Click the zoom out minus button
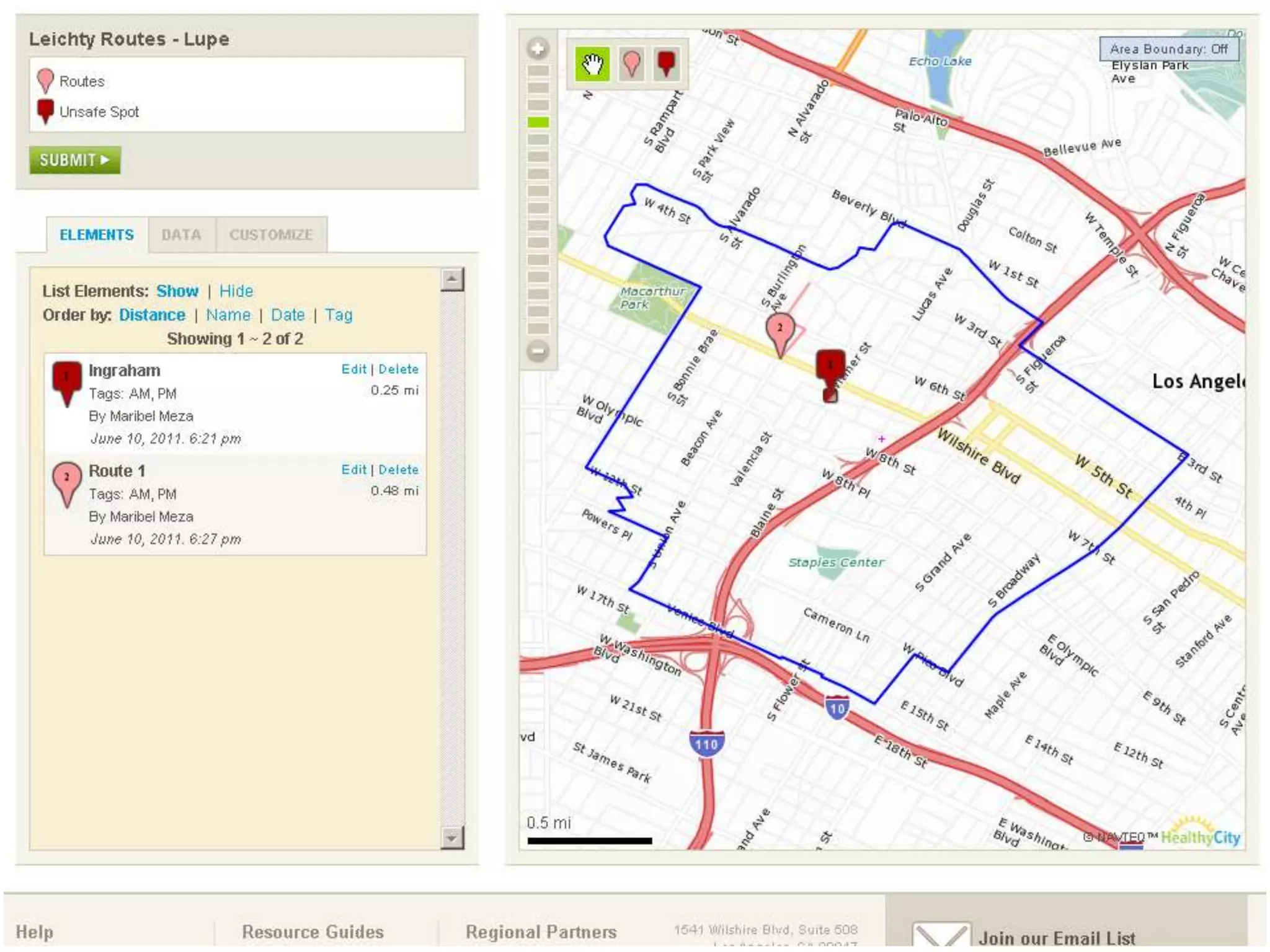Image resolution: width=1270 pixels, height=952 pixels. pyautogui.click(x=538, y=351)
